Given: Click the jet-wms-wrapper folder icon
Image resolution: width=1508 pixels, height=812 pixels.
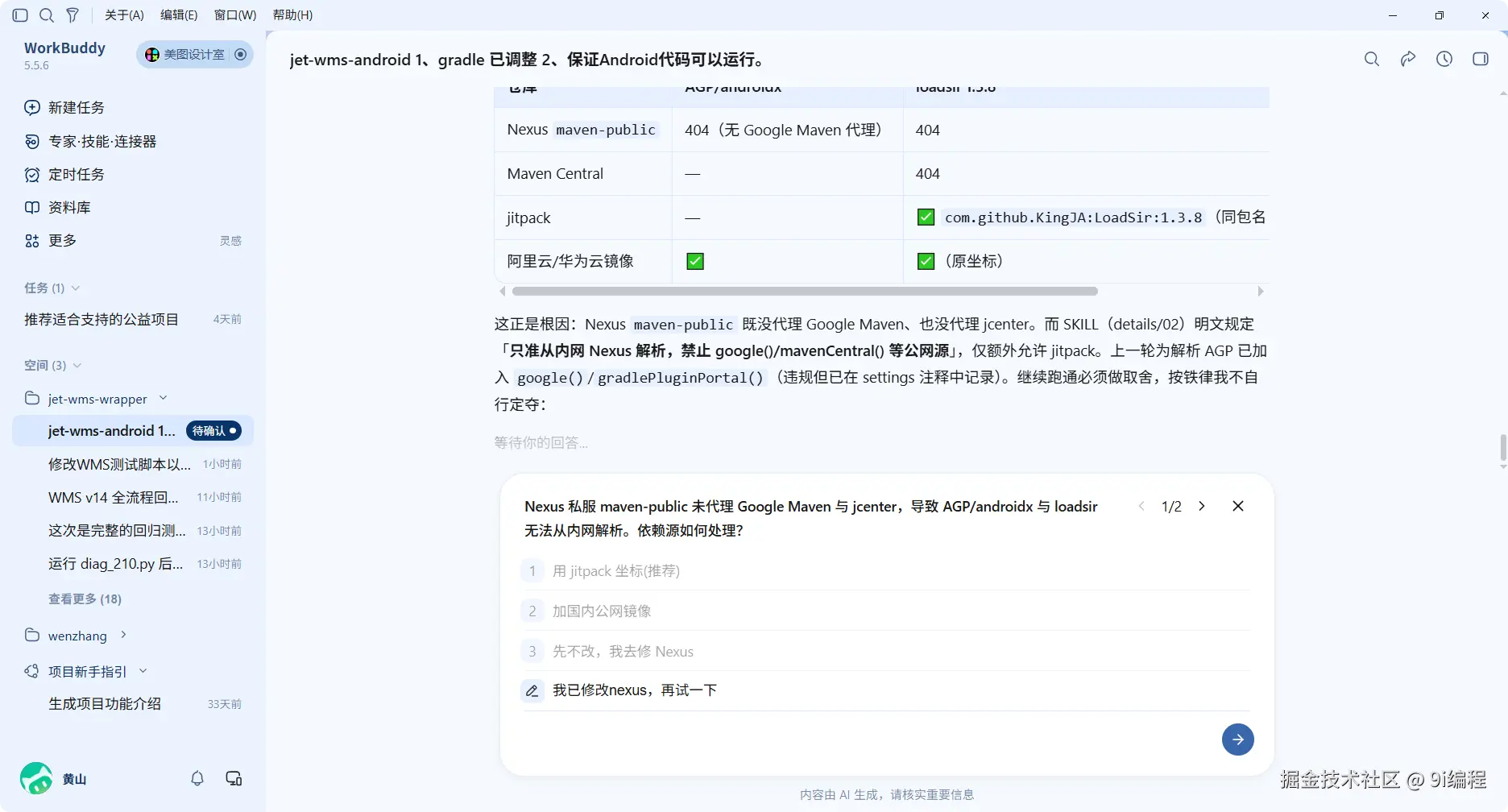Looking at the screenshot, I should point(32,398).
